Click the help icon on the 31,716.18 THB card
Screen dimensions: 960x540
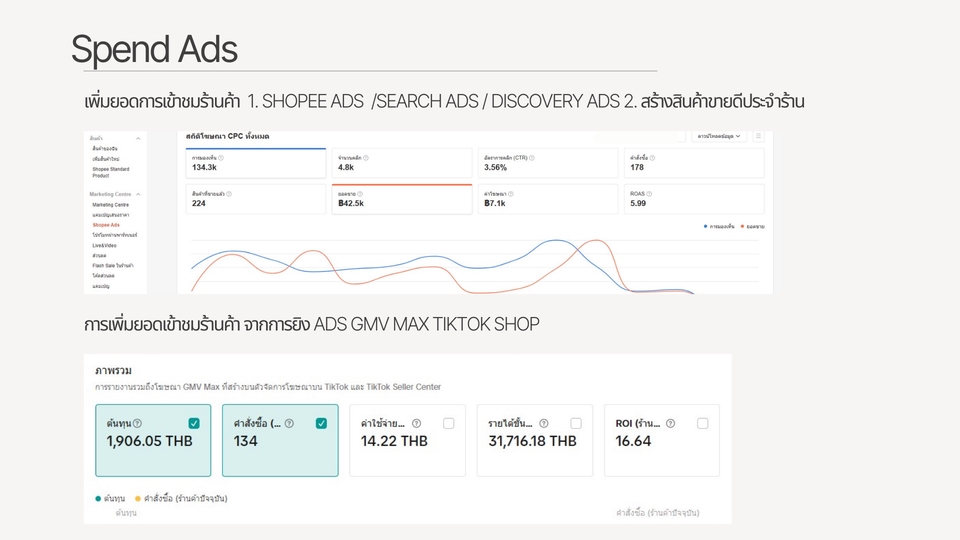pyautogui.click(x=544, y=423)
